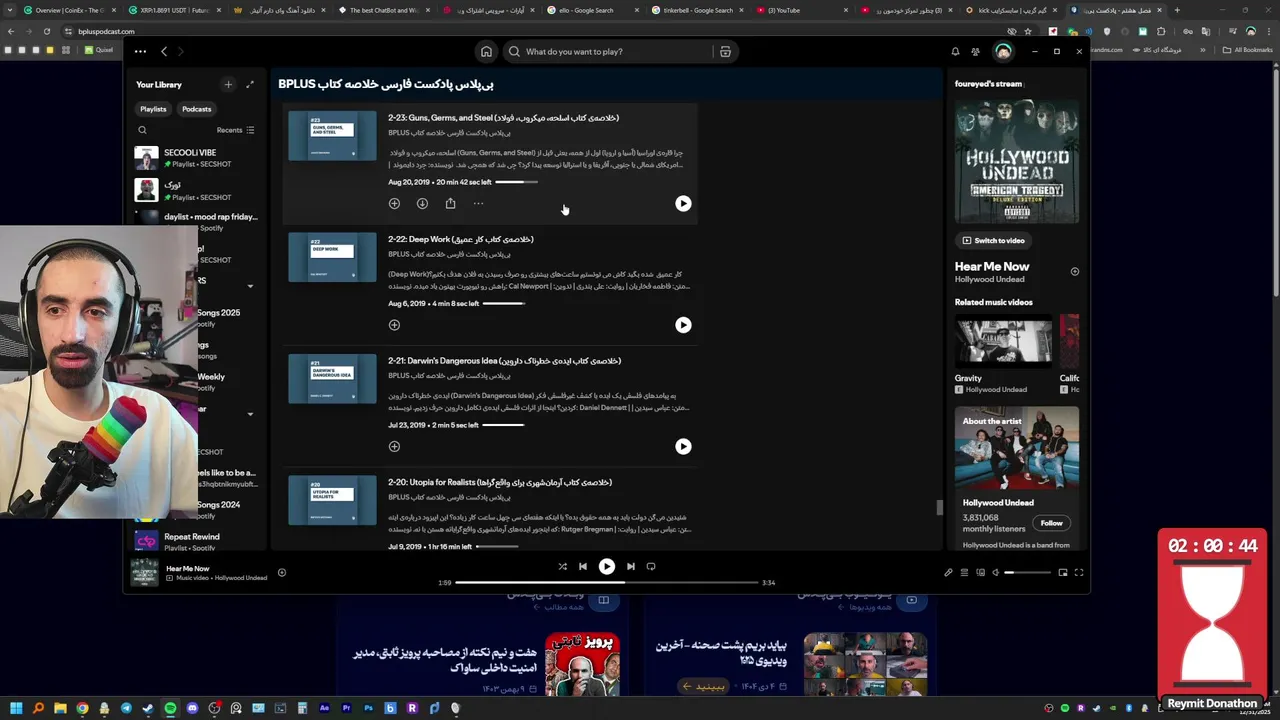
Task: Play the Darwin's Dangerous Idea episode
Action: [x=683, y=447]
